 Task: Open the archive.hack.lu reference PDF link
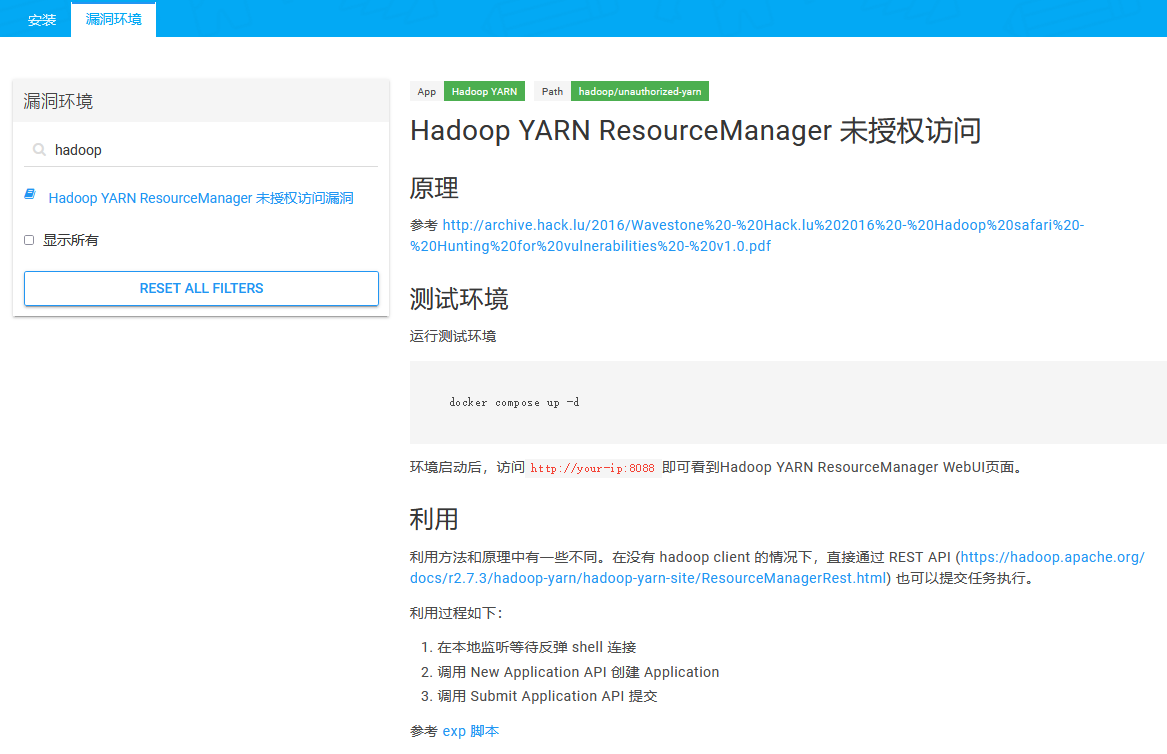pos(746,235)
